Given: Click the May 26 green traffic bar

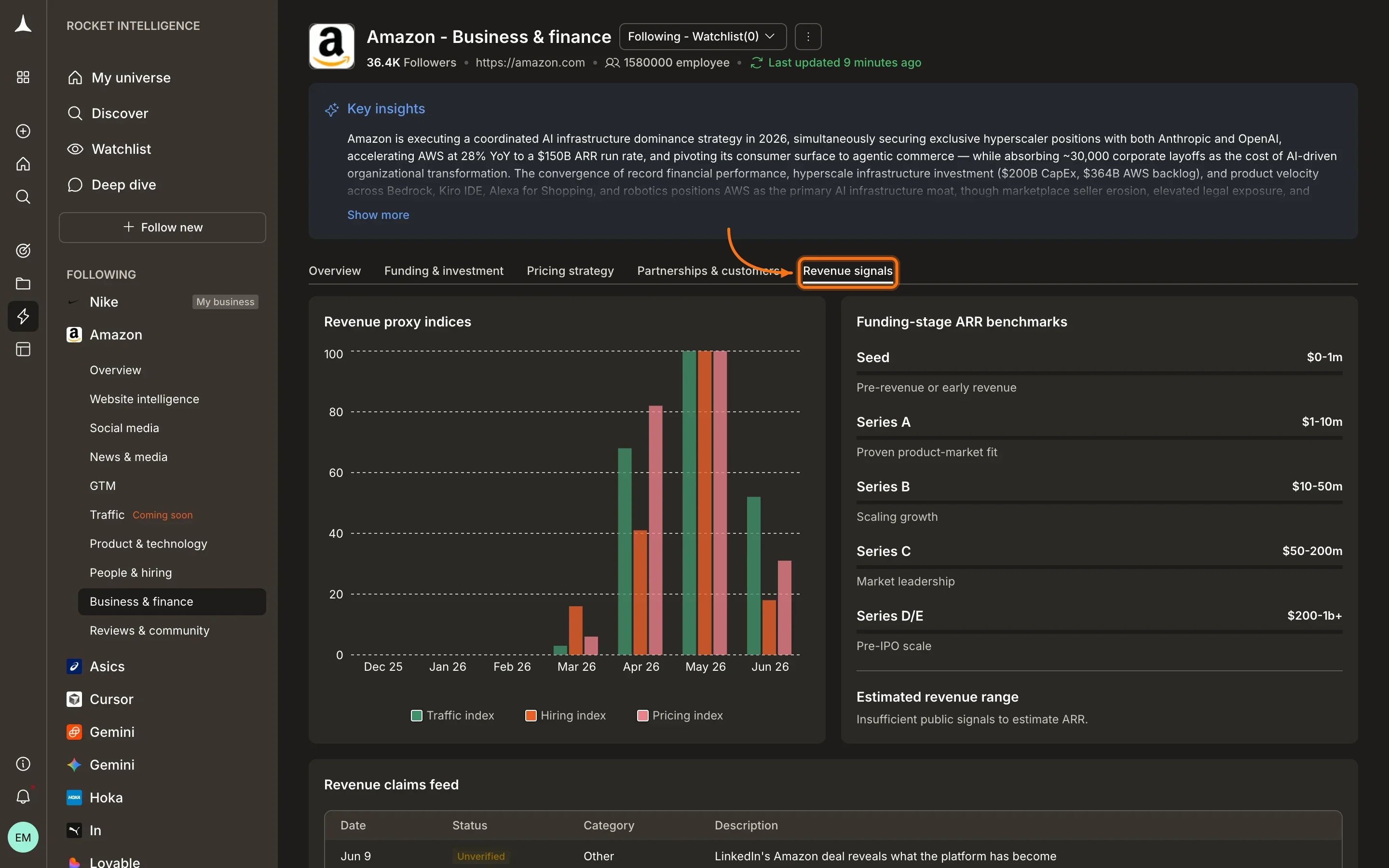Looking at the screenshot, I should 689,503.
